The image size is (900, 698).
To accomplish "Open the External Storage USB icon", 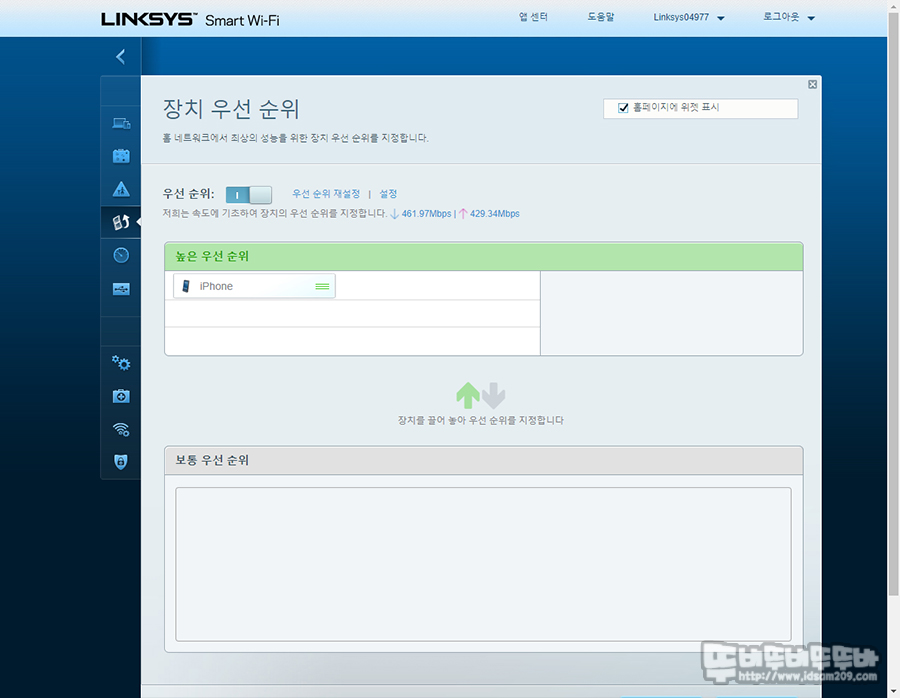I will tap(121, 289).
